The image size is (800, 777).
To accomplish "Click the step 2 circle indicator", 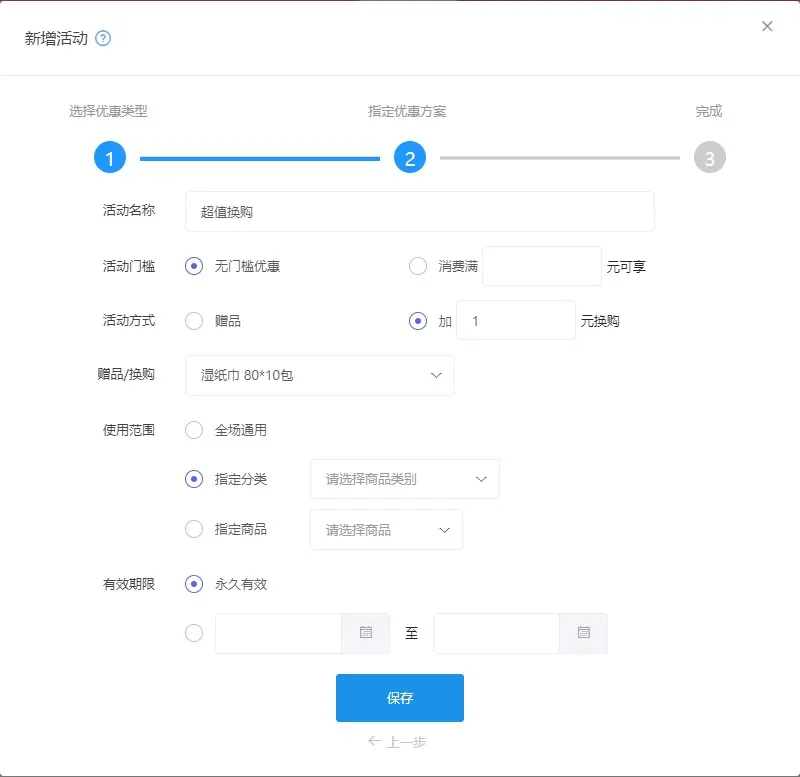I will (x=410, y=157).
